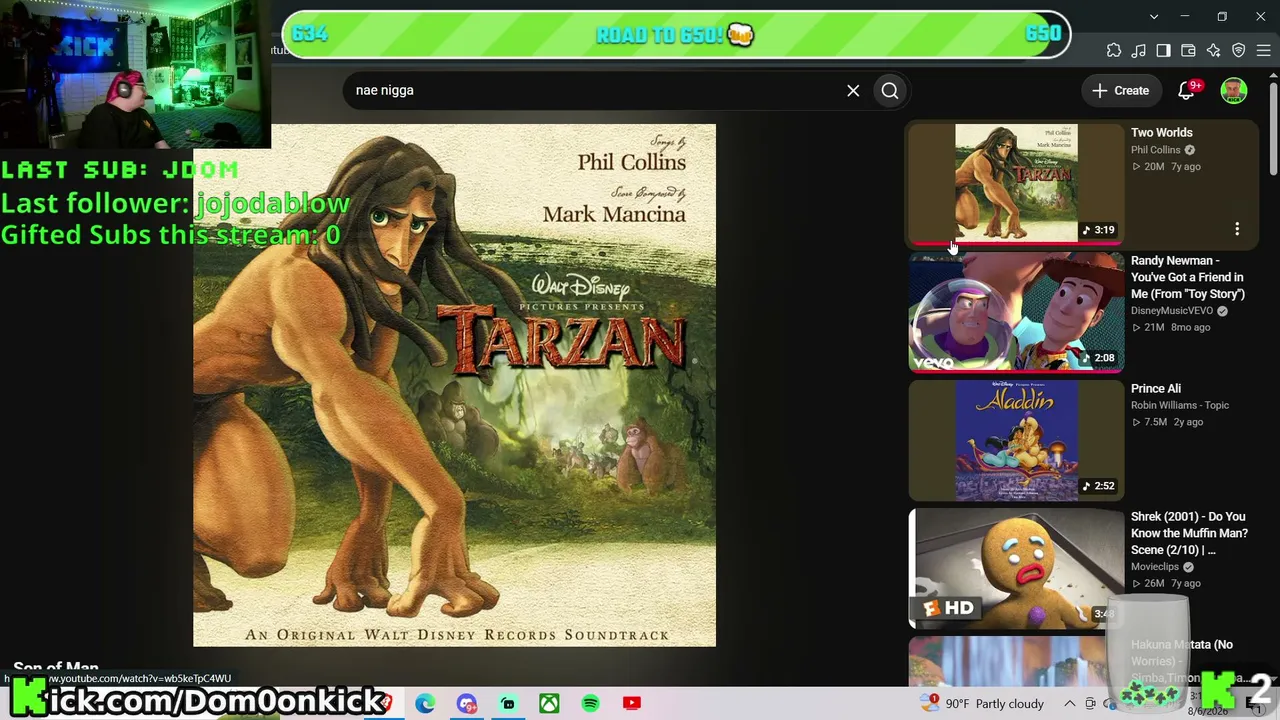Visit the Movieclips channel

[x=1155, y=567]
